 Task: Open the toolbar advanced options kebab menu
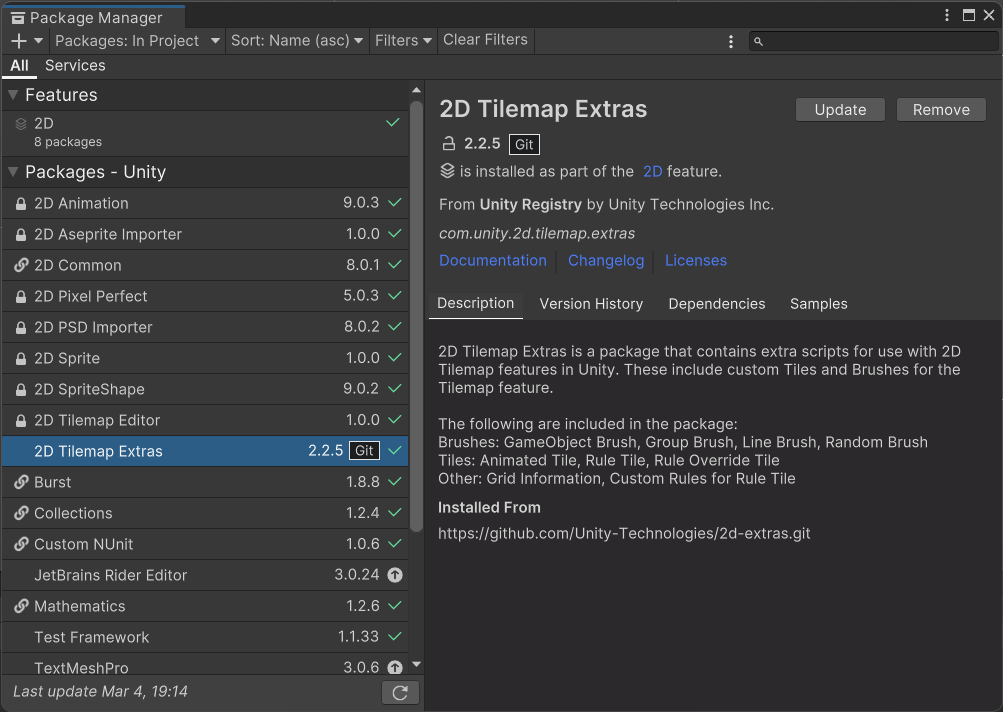(x=731, y=42)
